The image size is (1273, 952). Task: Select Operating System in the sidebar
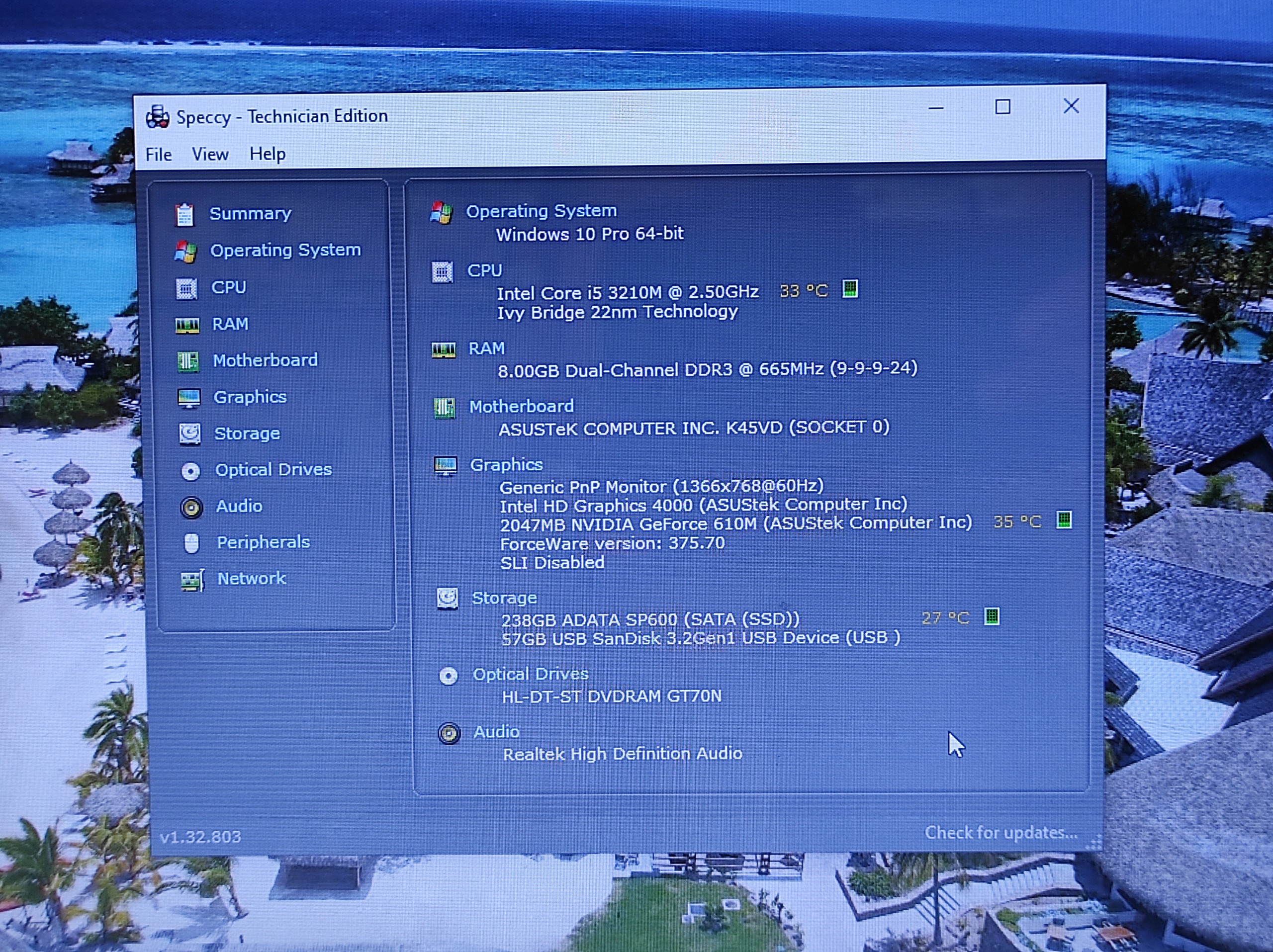point(285,250)
